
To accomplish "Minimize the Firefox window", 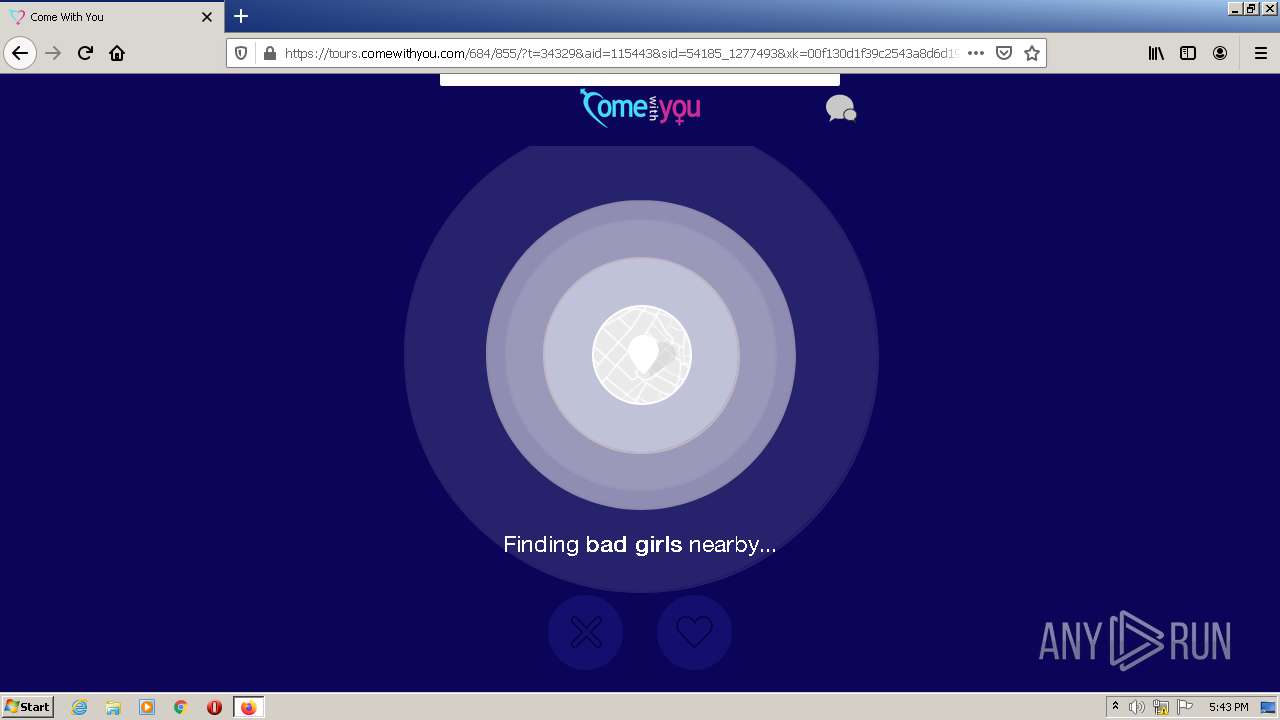I will pyautogui.click(x=1235, y=8).
